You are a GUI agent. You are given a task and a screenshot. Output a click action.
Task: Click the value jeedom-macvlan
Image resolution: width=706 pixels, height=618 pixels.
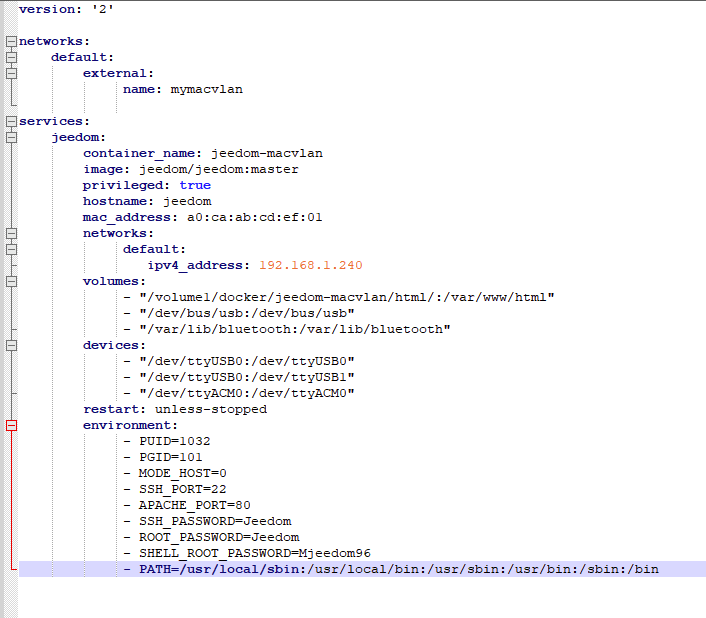267,153
